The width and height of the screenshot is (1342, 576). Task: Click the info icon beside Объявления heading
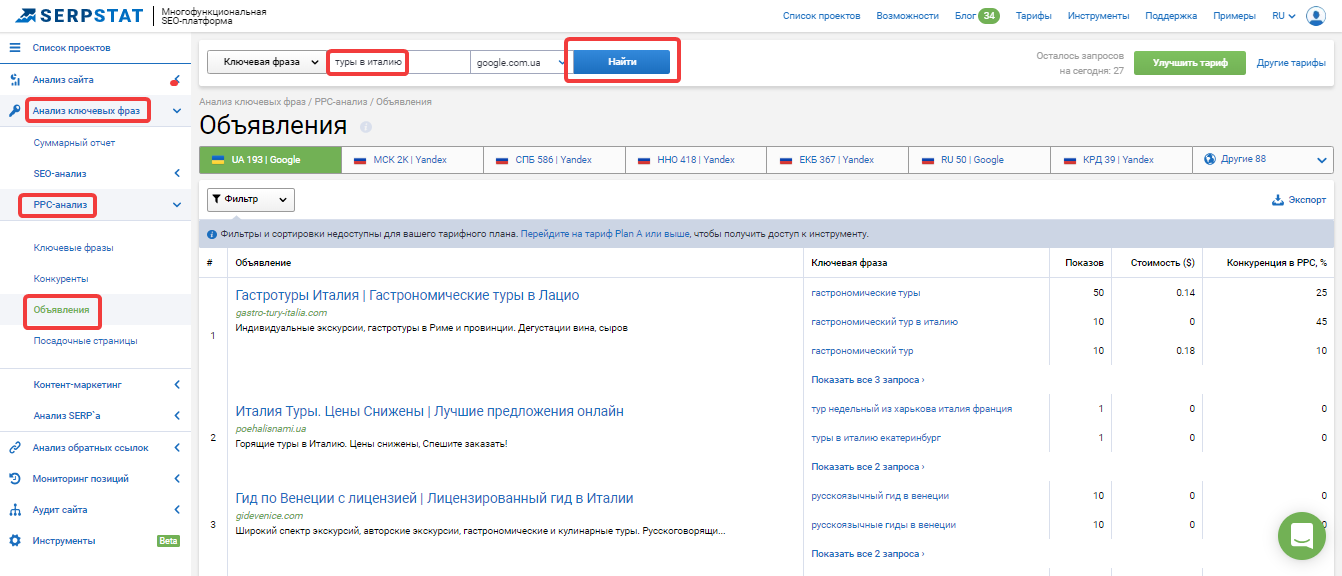point(366,127)
